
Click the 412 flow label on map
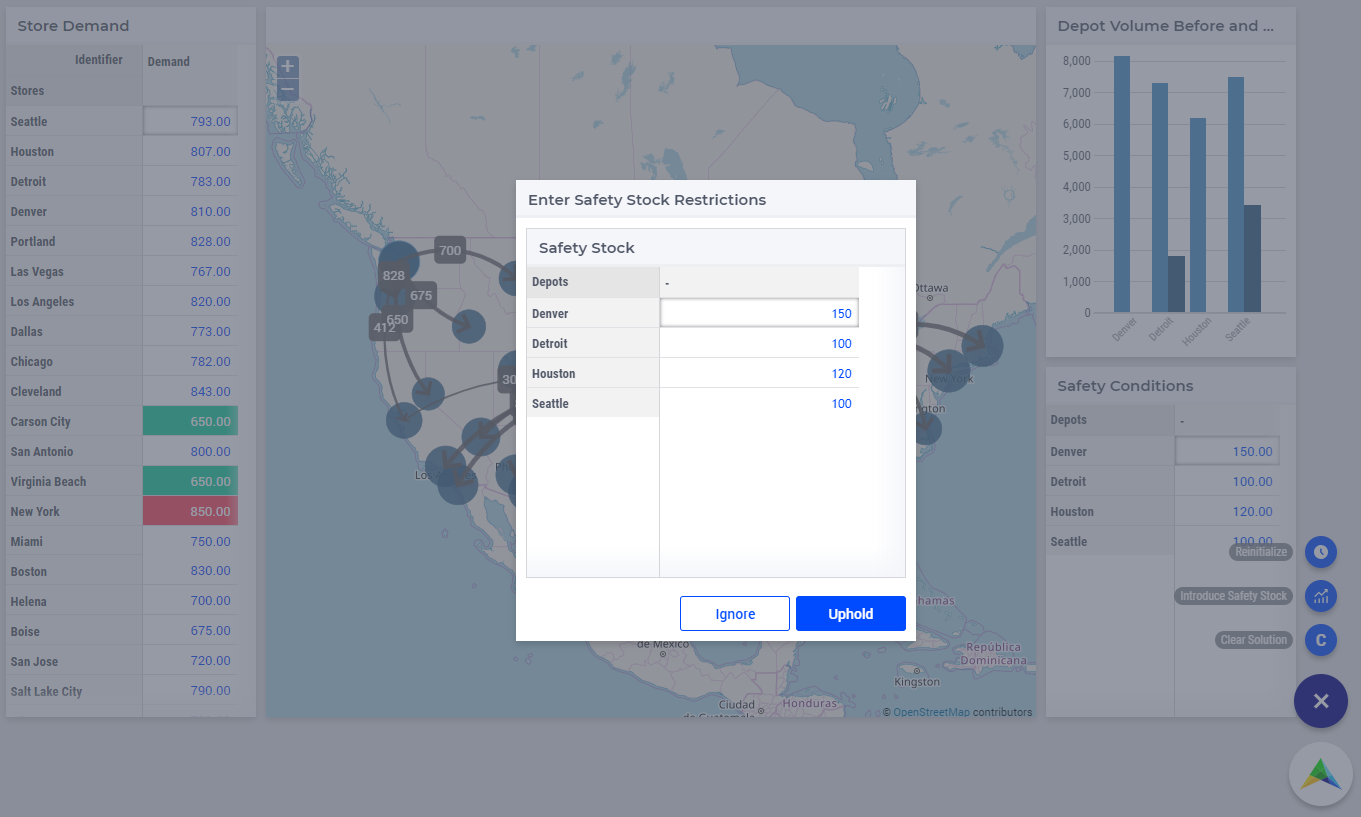(x=385, y=327)
